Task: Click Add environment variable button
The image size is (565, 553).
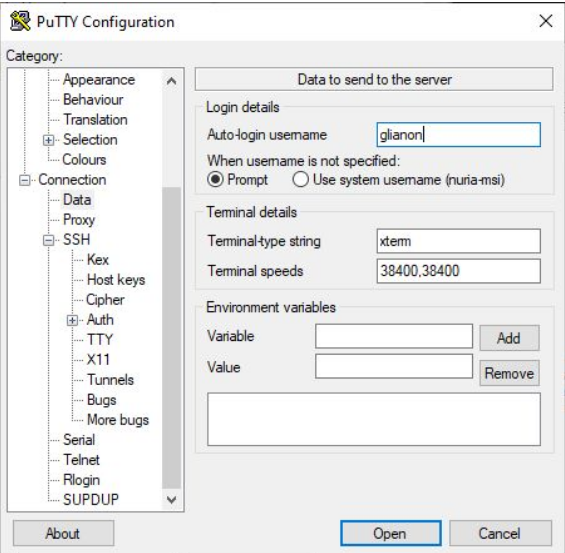Action: tap(509, 338)
